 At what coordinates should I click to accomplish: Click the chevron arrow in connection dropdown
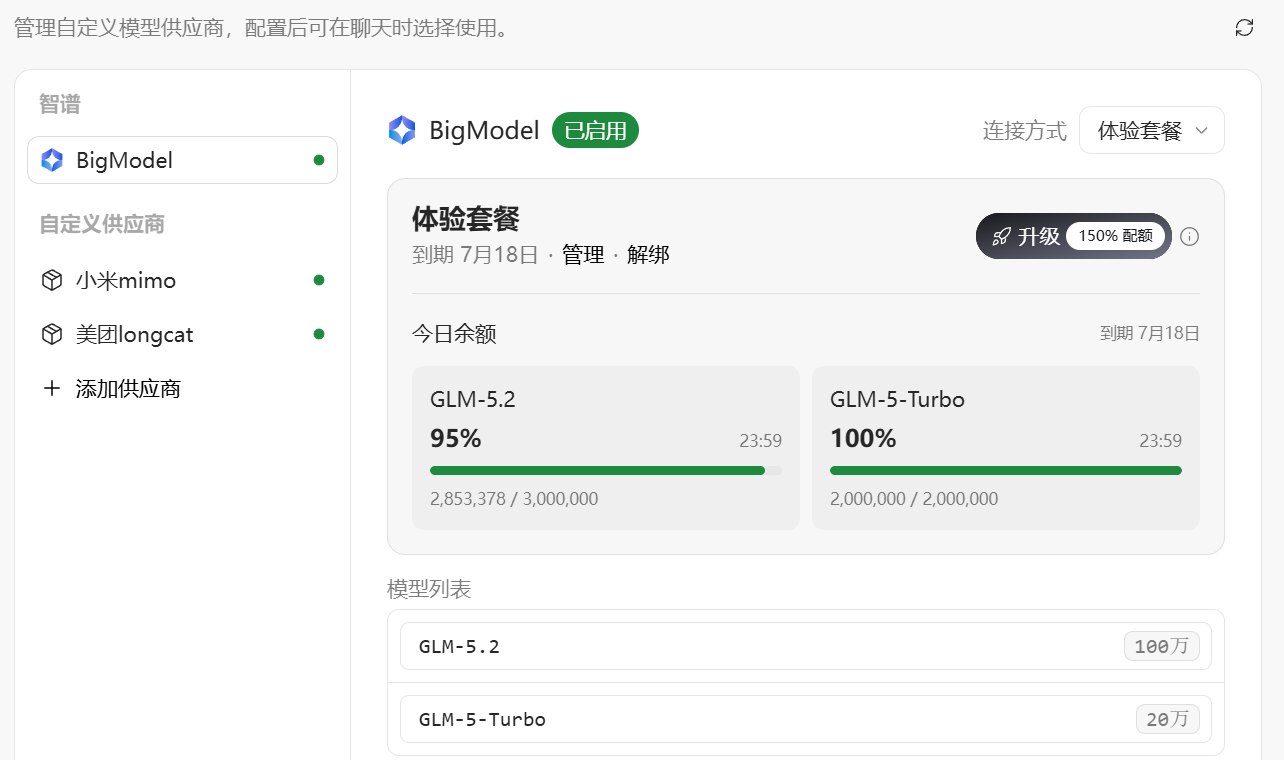(1202, 131)
